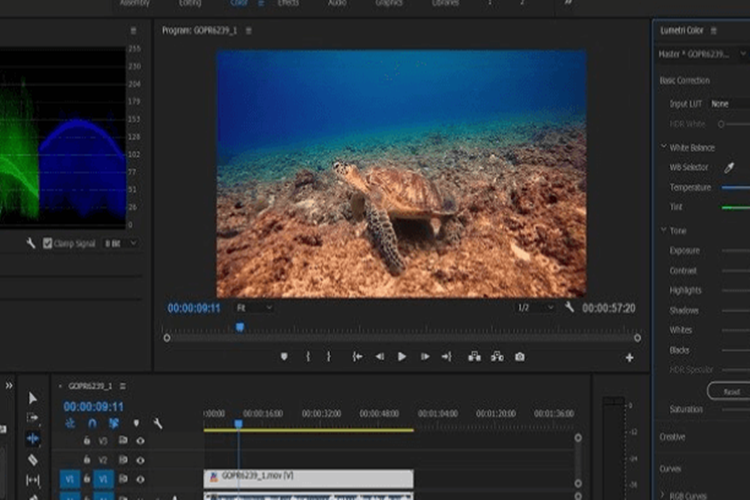Image resolution: width=750 pixels, height=500 pixels.
Task: Select the Razor tool
Action: point(33,460)
